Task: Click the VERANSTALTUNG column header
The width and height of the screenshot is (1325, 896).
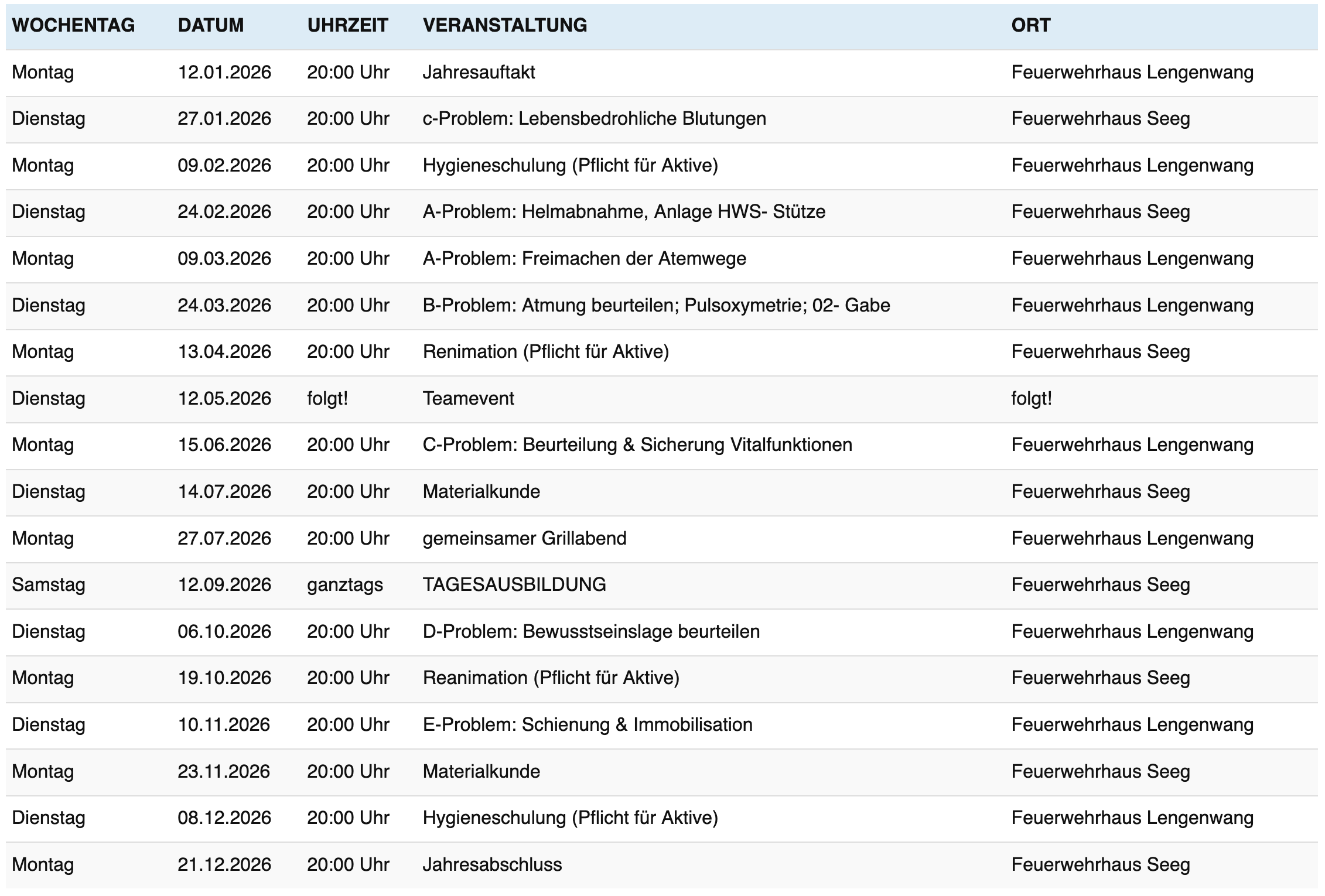Action: [504, 25]
